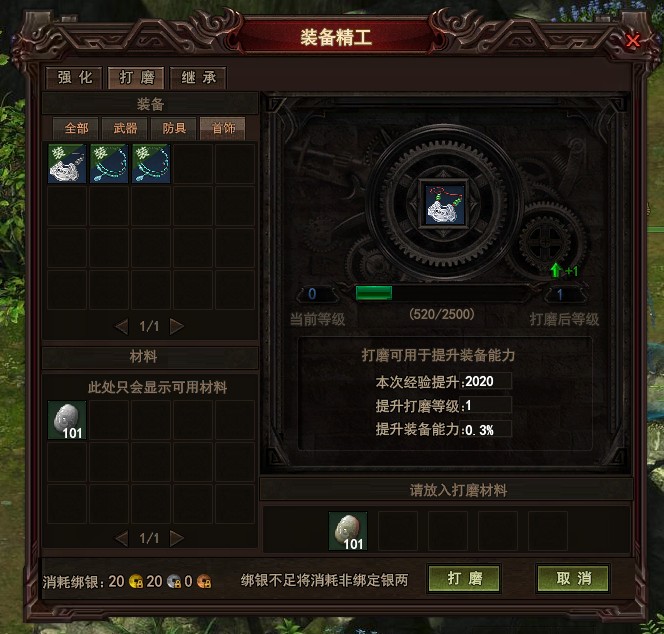Select the white jade pendant in equipment grid
This screenshot has width=664, height=634.
point(67,163)
